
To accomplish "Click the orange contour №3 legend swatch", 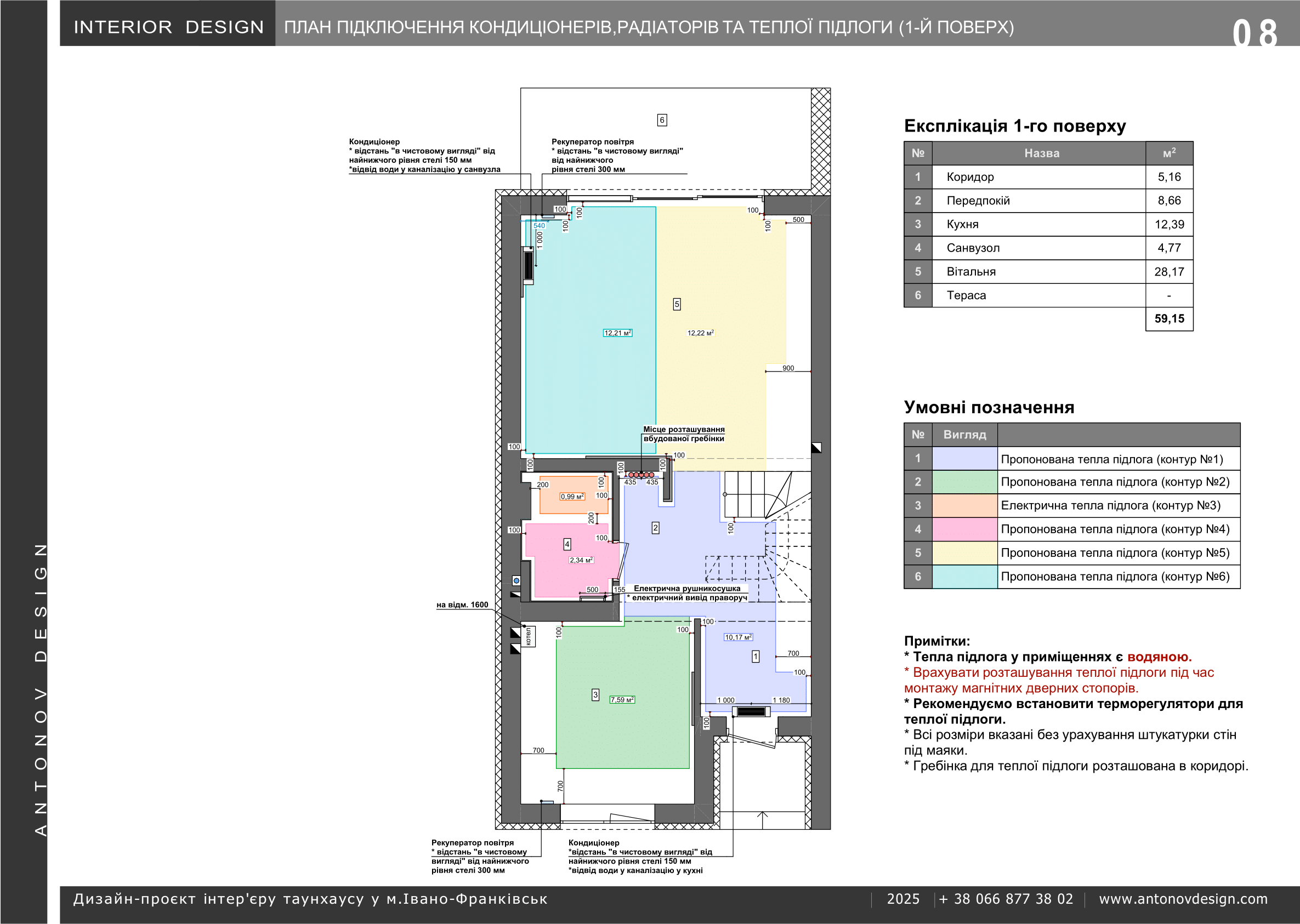I will 965,506.
